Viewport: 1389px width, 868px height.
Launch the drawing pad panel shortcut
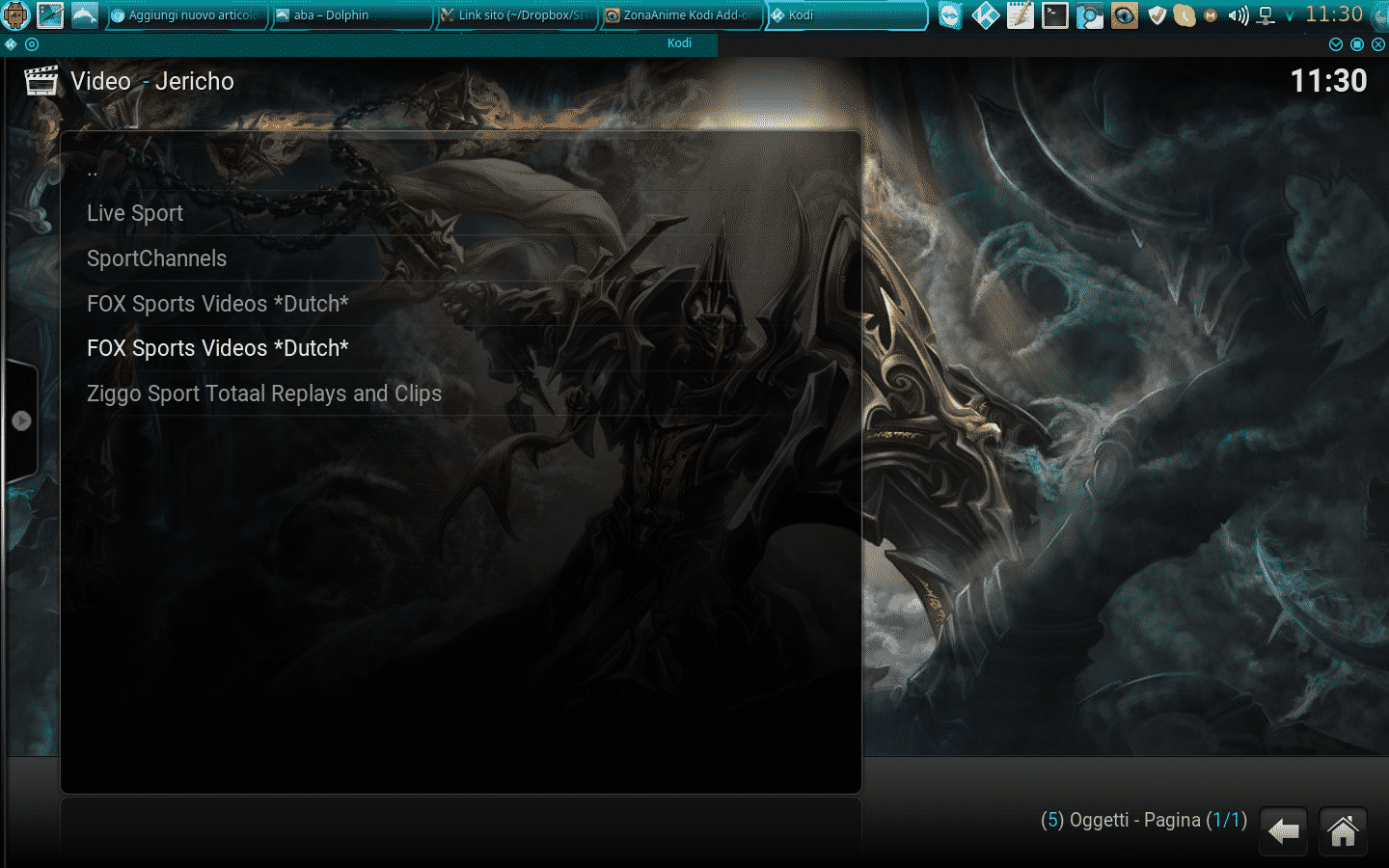coord(50,14)
